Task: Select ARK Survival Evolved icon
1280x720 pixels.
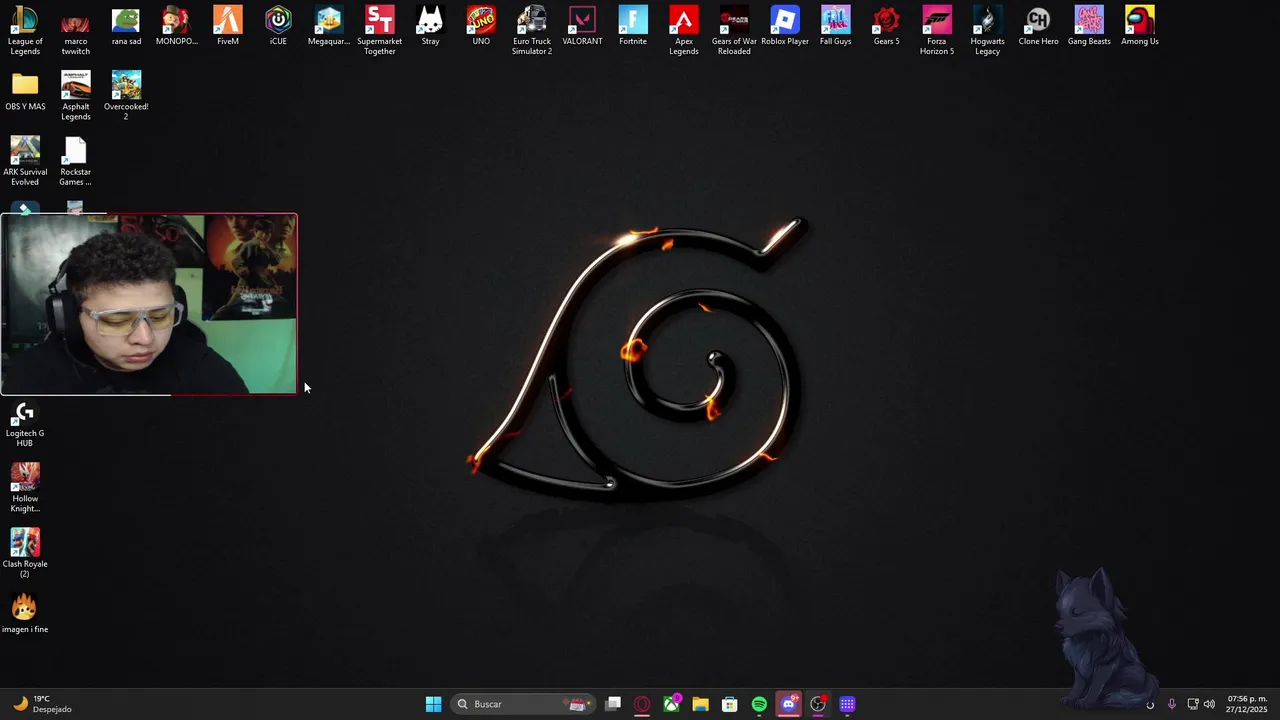Action: pyautogui.click(x=25, y=161)
